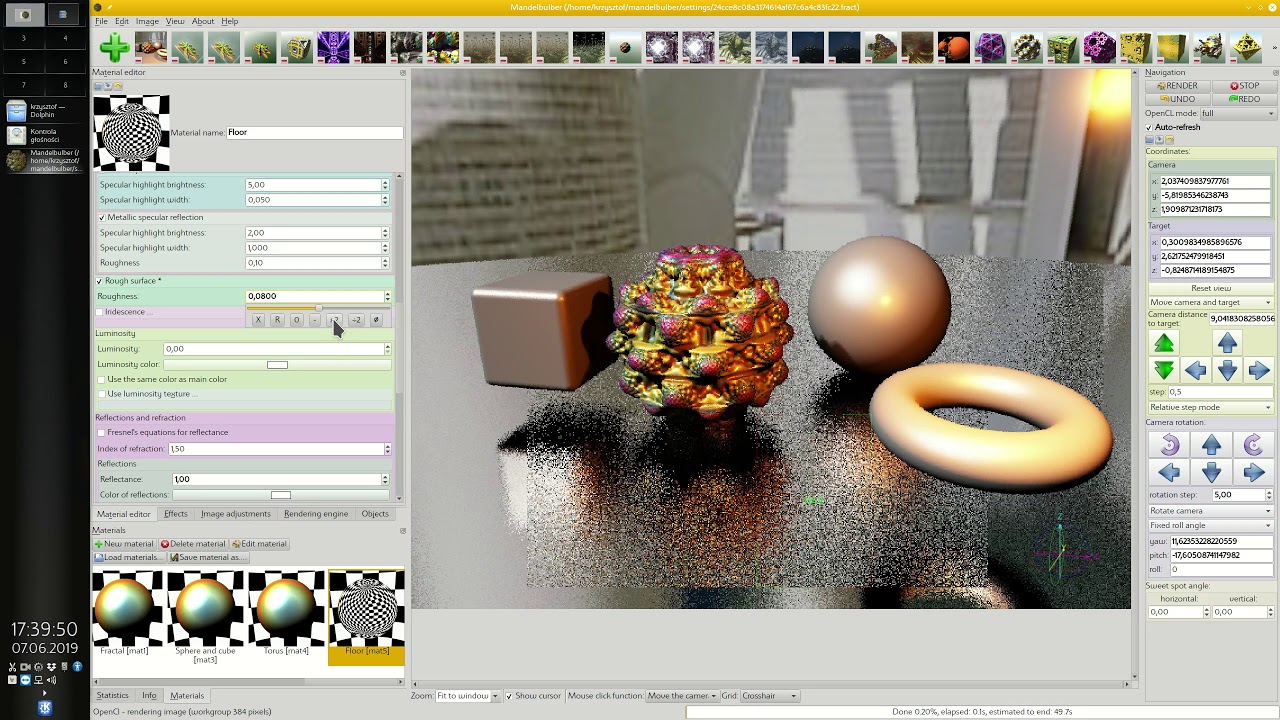
Task: Switch to the Rendering engine tab
Action: [x=316, y=514]
